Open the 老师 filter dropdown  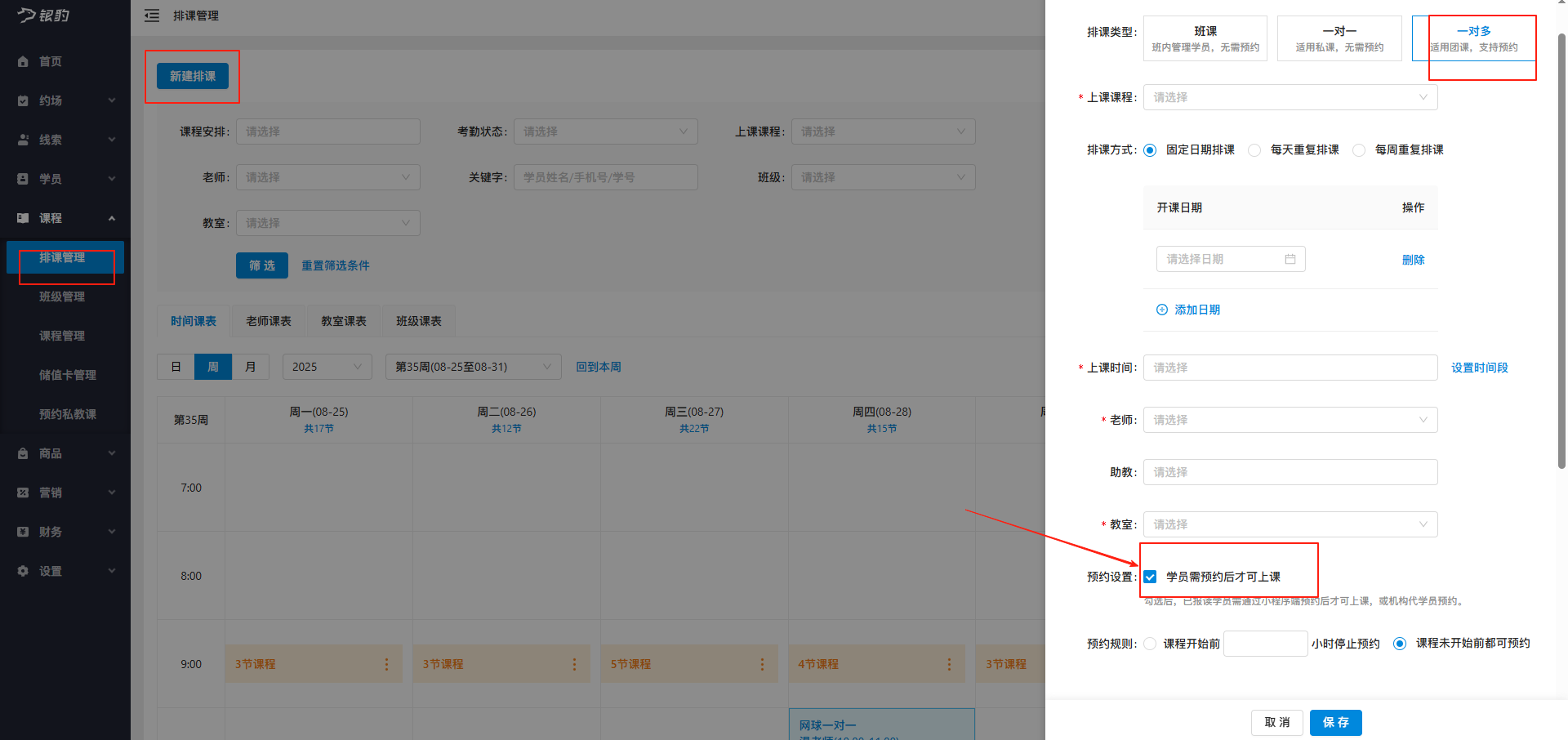[x=327, y=177]
